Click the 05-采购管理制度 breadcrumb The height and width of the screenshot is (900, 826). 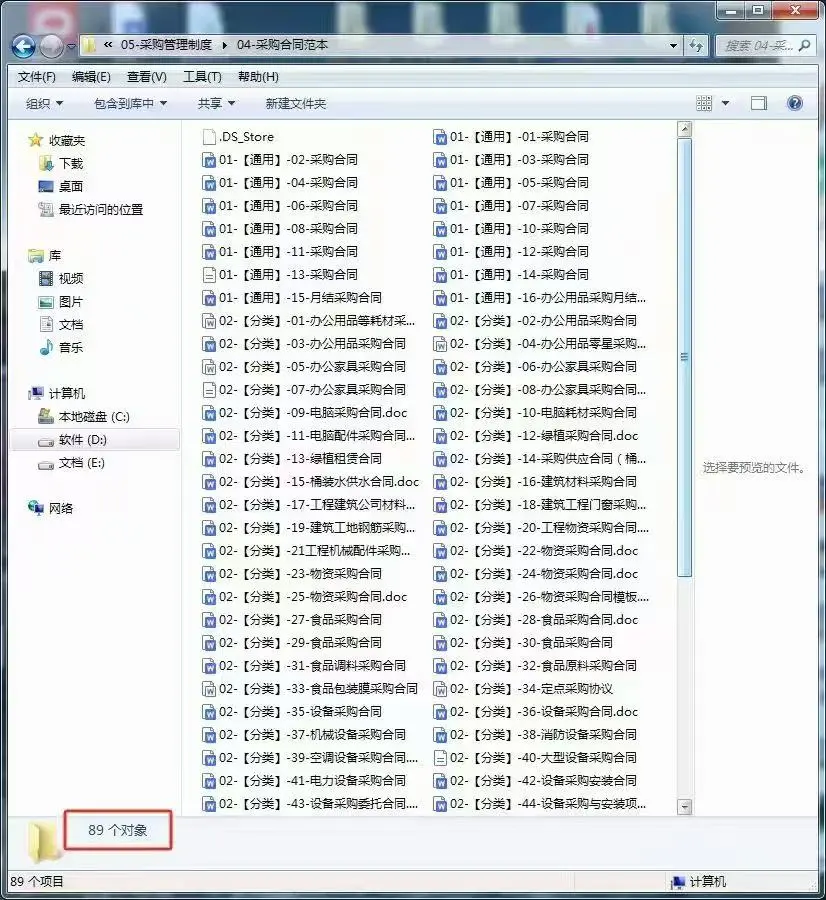[166, 45]
